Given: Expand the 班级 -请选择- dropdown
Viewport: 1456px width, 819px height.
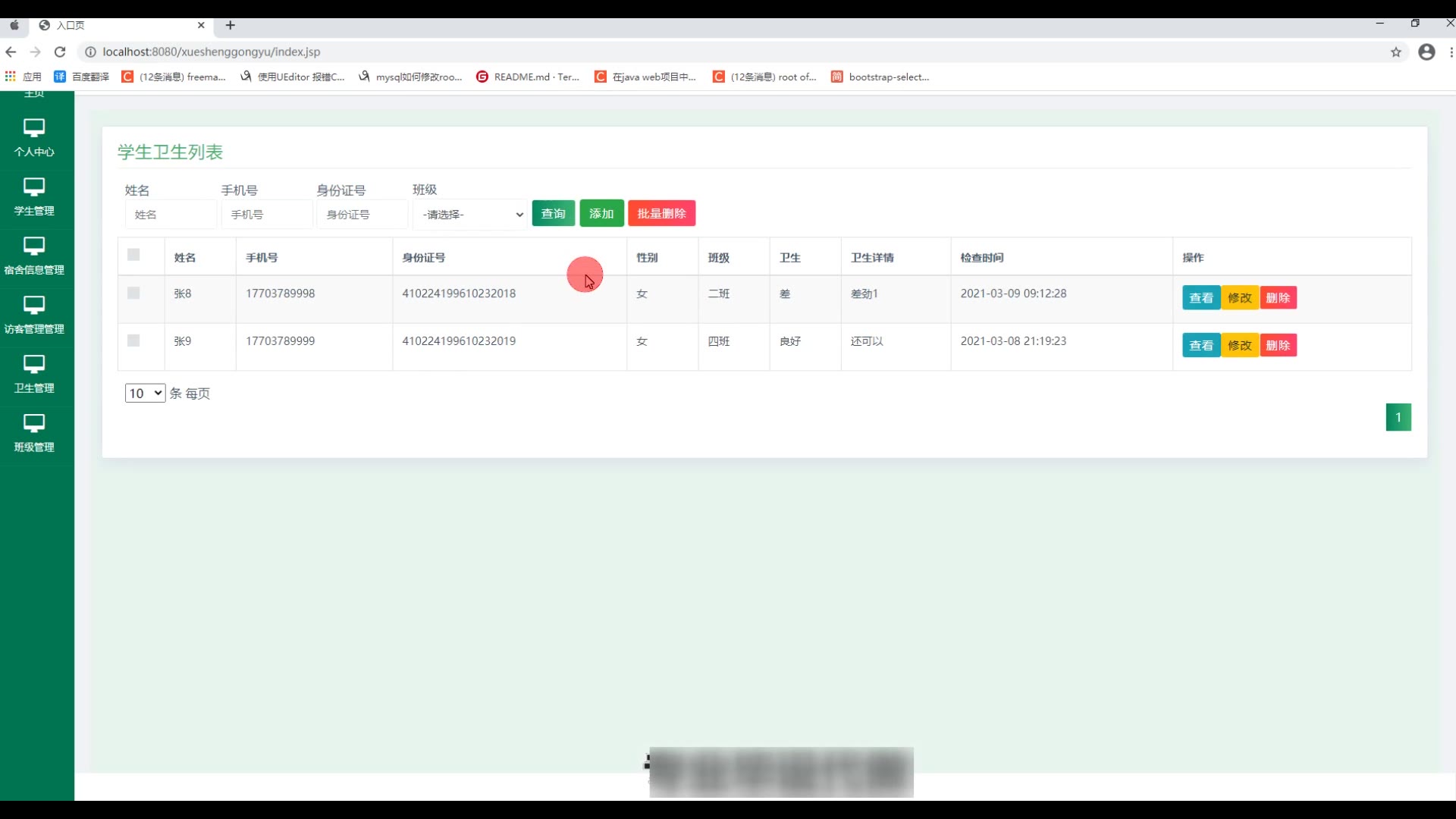Looking at the screenshot, I should click(x=470, y=215).
